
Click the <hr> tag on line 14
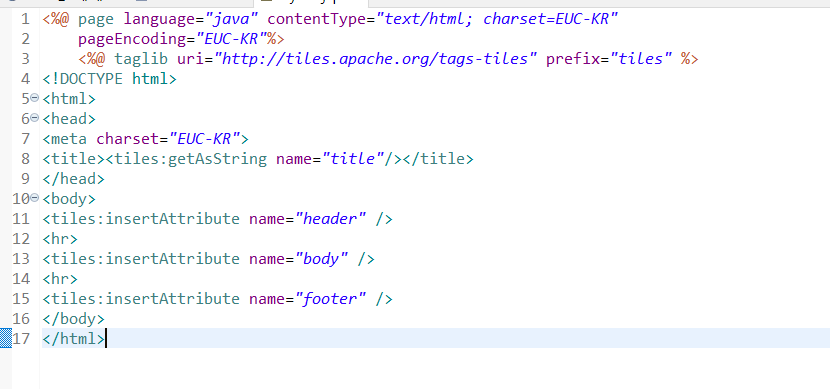point(60,279)
